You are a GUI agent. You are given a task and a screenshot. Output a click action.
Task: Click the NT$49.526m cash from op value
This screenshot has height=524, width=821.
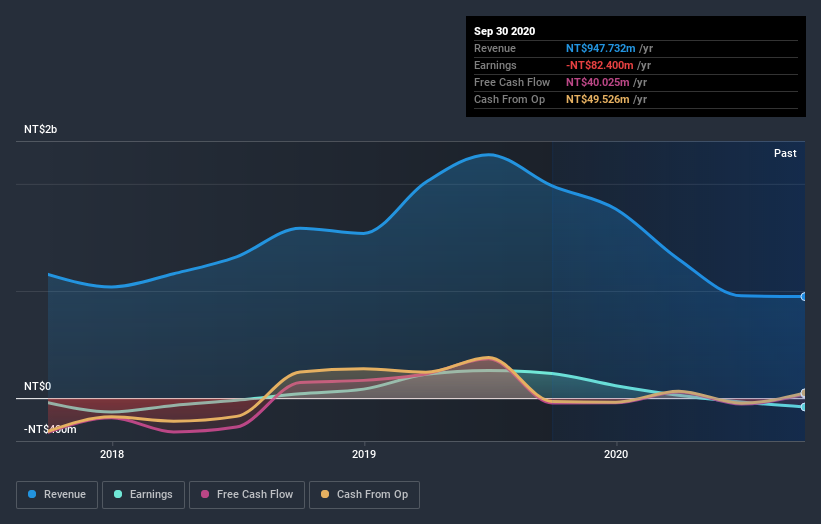click(x=597, y=99)
